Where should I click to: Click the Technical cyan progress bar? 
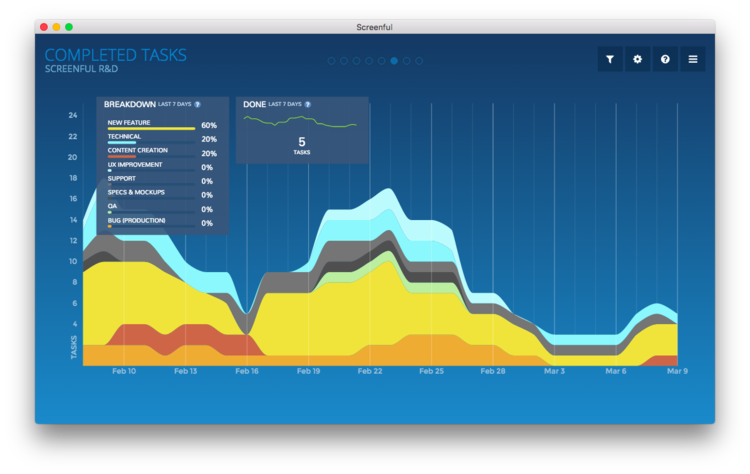click(x=122, y=143)
